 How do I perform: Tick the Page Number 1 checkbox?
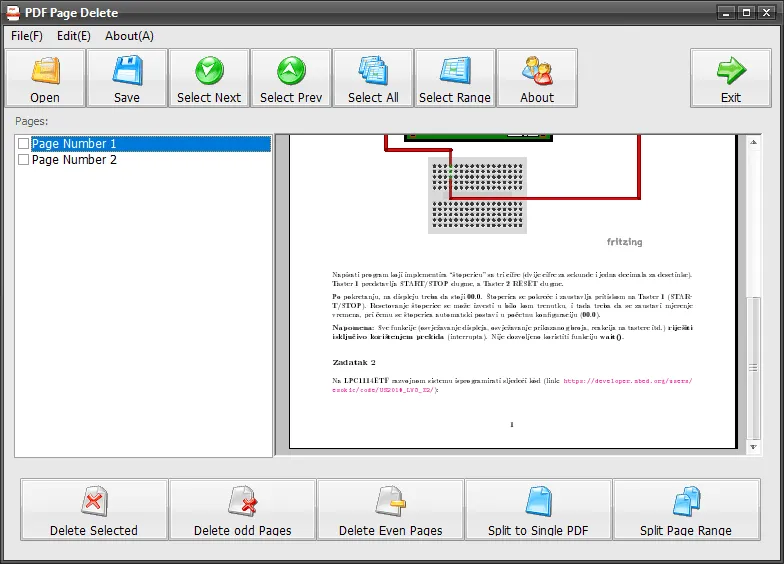click(24, 144)
